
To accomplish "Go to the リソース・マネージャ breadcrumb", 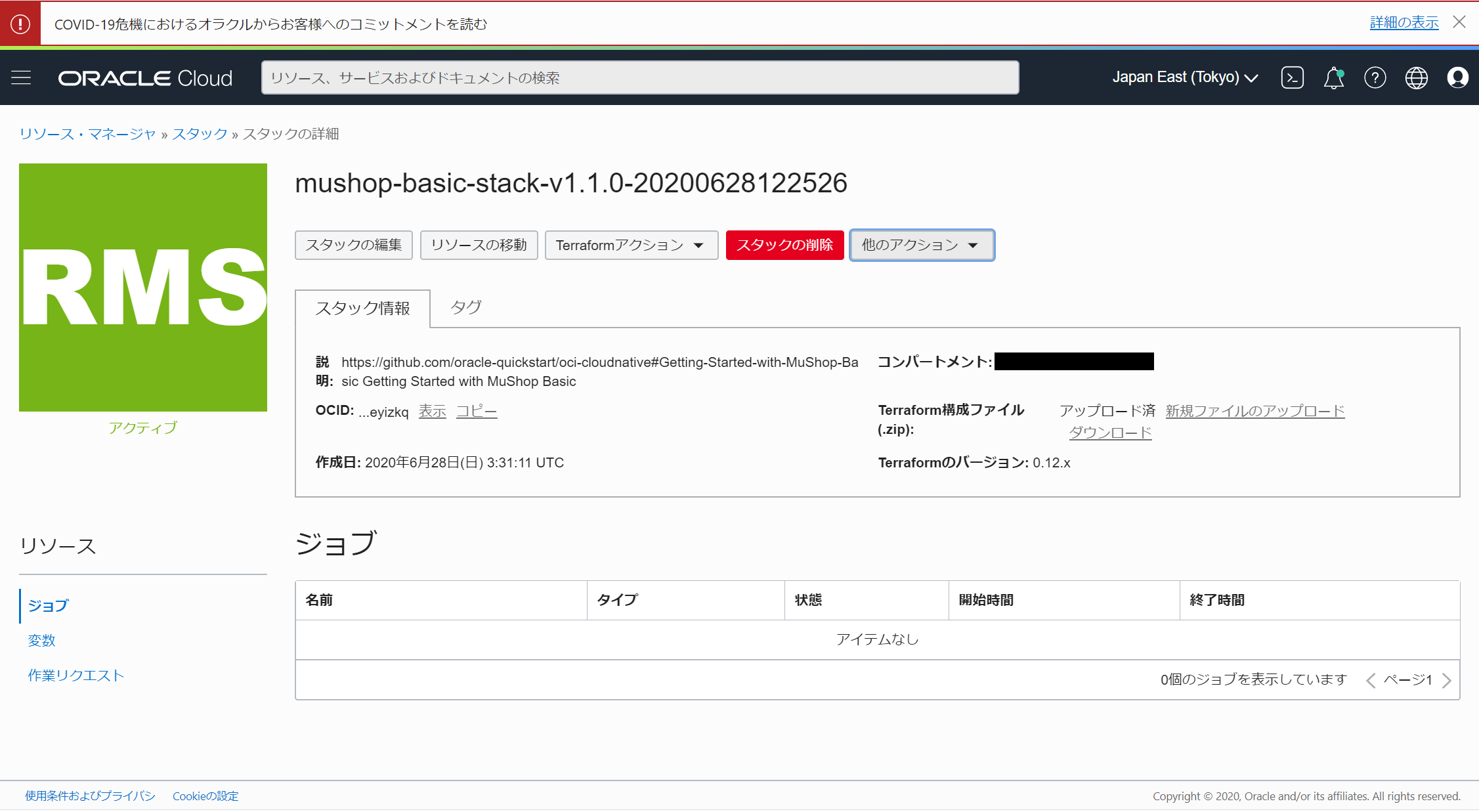I will 87,134.
